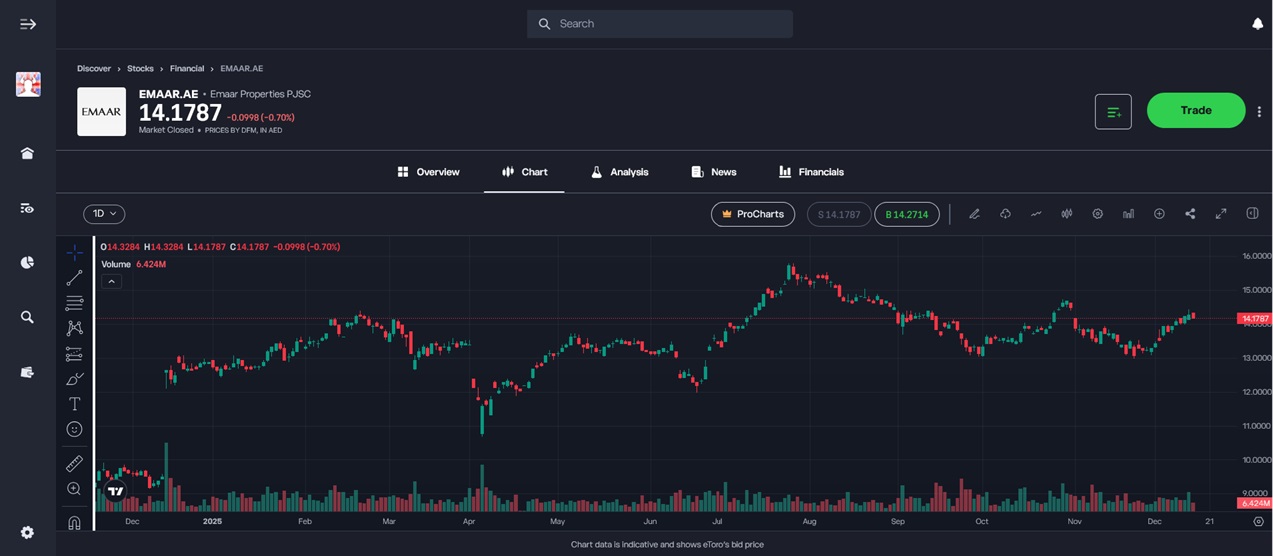Screen dimensions: 1273x556
Task: Select the Chart tab
Action: coord(524,172)
